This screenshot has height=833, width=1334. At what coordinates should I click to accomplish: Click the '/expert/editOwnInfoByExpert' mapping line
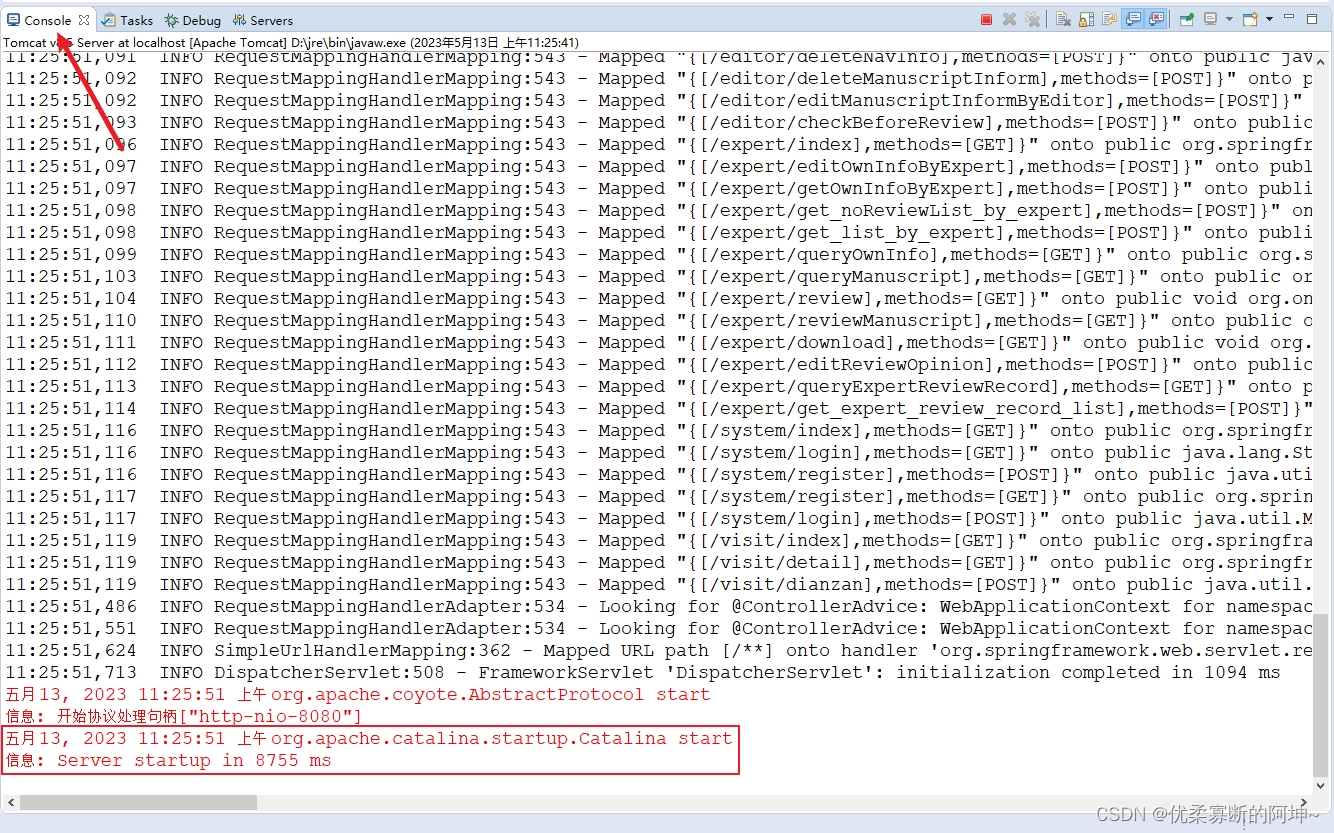658,166
